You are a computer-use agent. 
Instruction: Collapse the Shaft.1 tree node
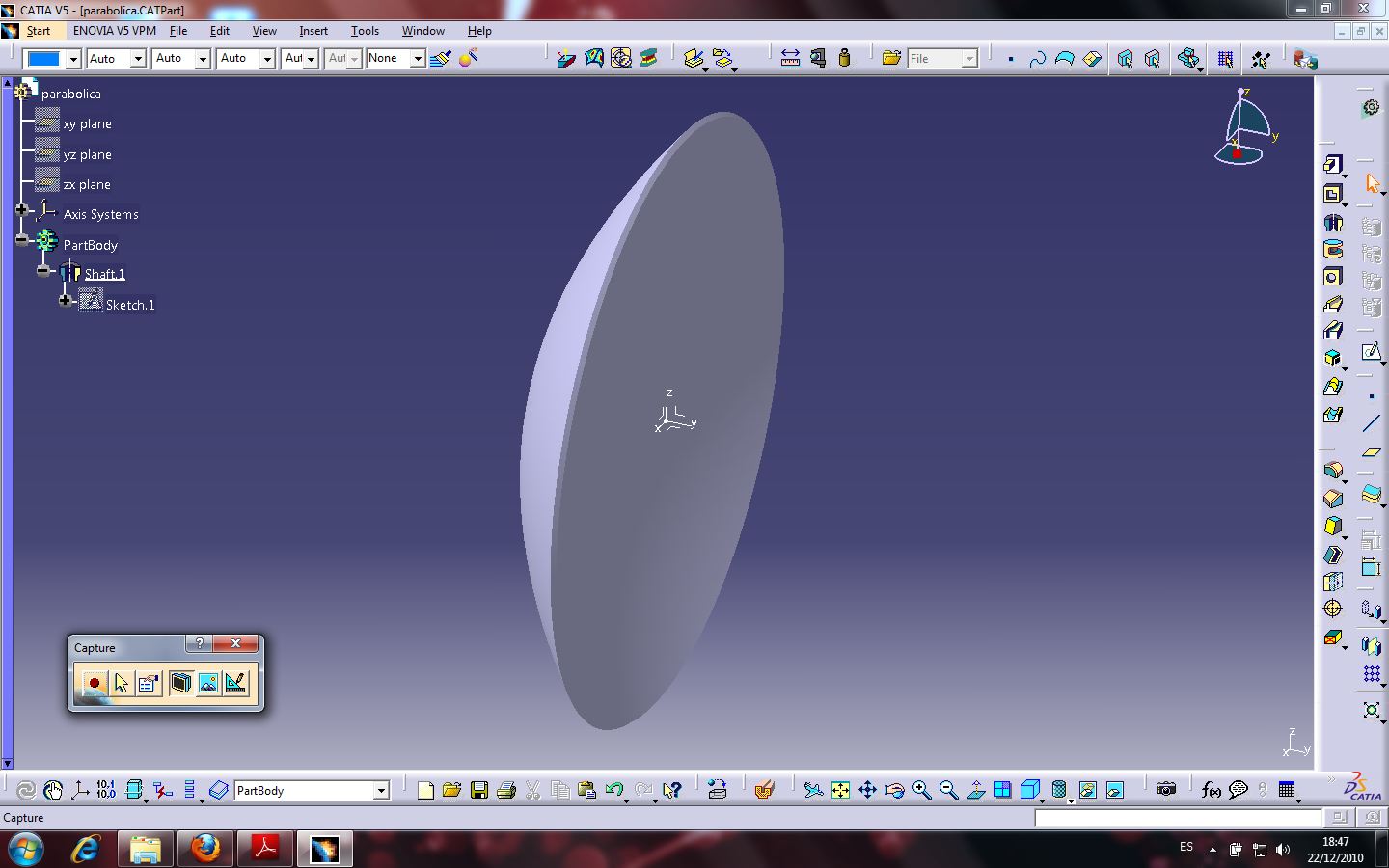pyautogui.click(x=42, y=270)
